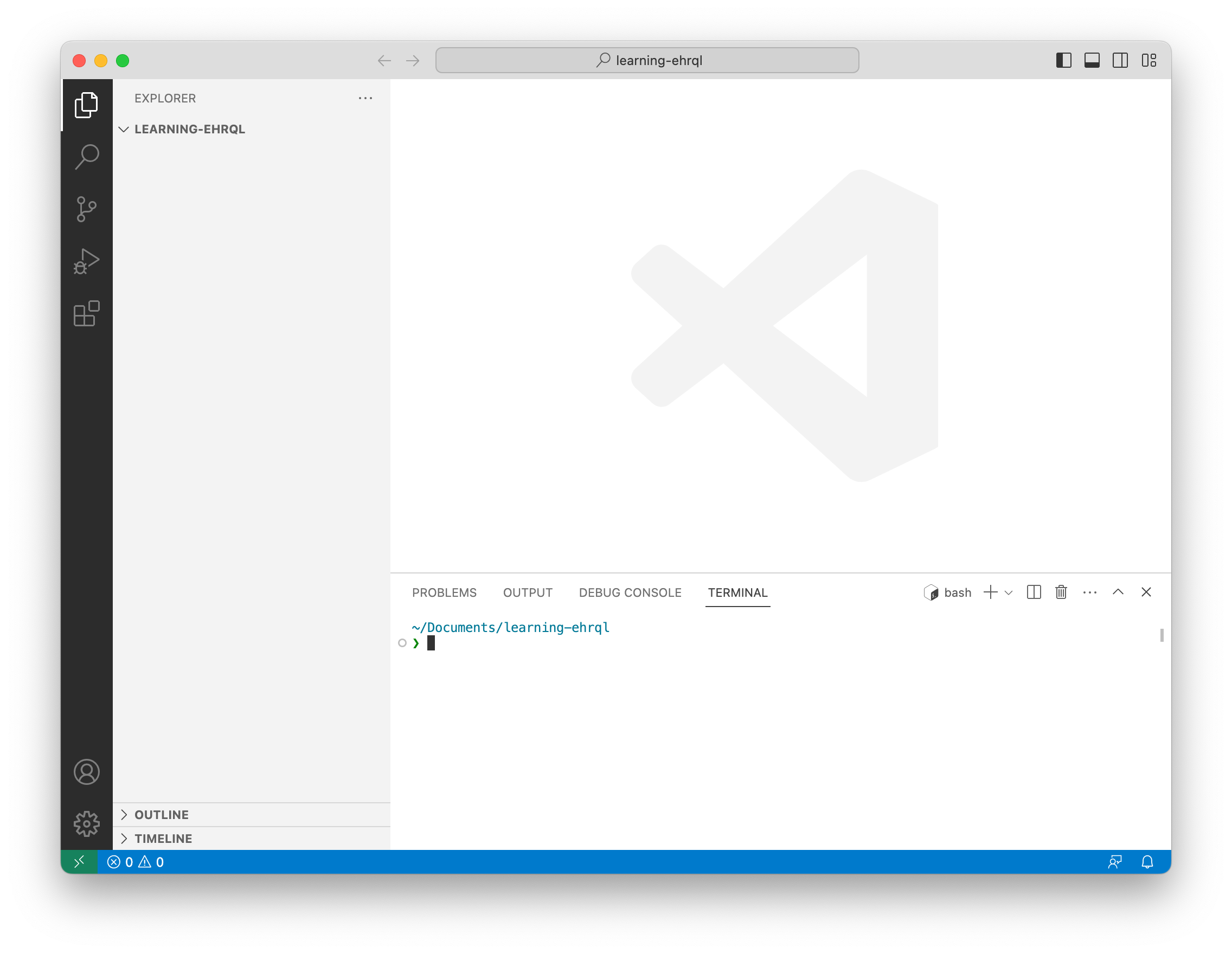Split the terminal pane
This screenshot has height=954, width=1232.
click(1034, 592)
